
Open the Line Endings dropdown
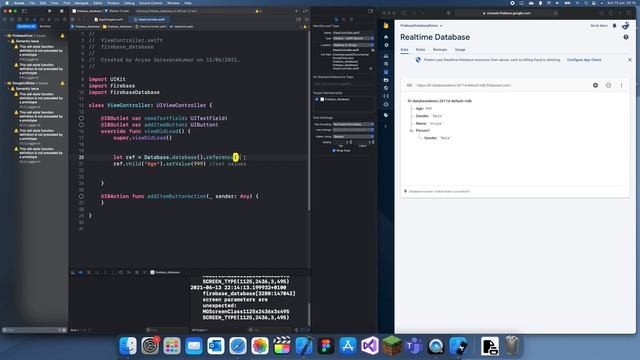(353, 130)
